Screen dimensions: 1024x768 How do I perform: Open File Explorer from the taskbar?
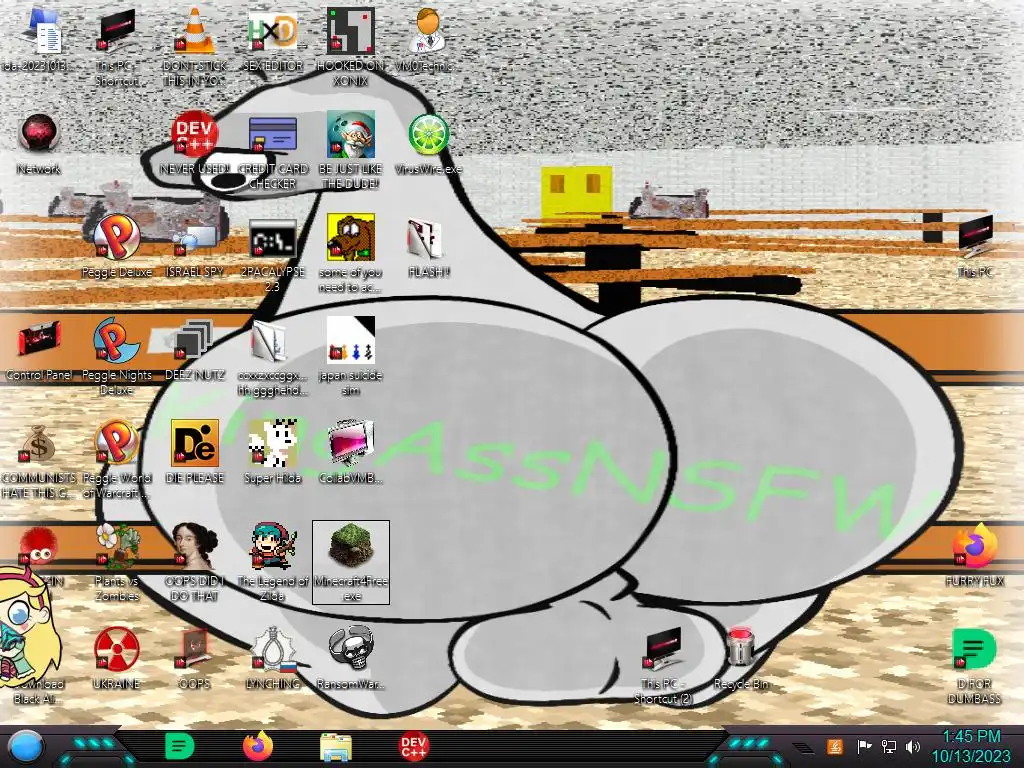click(x=336, y=747)
